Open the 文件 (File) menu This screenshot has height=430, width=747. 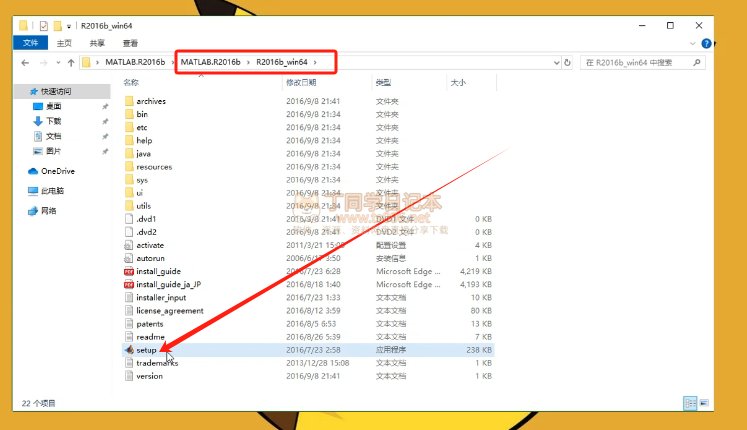[x=29, y=44]
